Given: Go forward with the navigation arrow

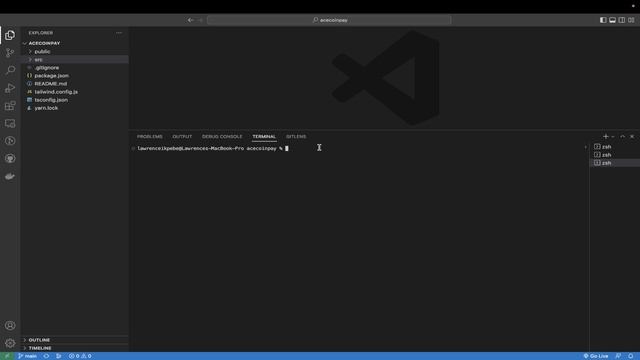Looking at the screenshot, I should click(x=200, y=20).
